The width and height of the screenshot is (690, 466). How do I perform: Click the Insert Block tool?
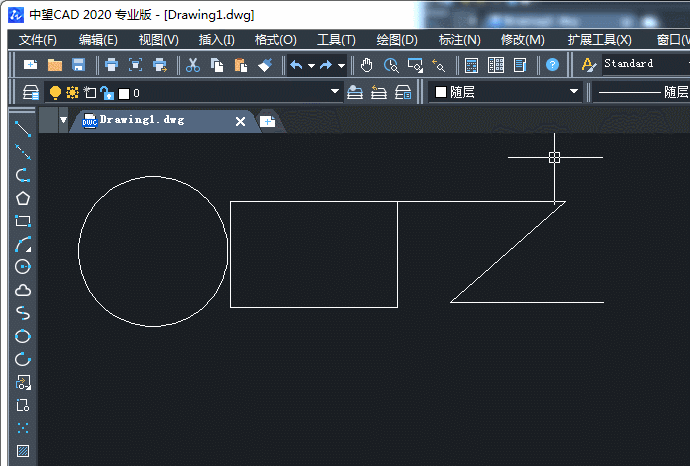[x=23, y=383]
